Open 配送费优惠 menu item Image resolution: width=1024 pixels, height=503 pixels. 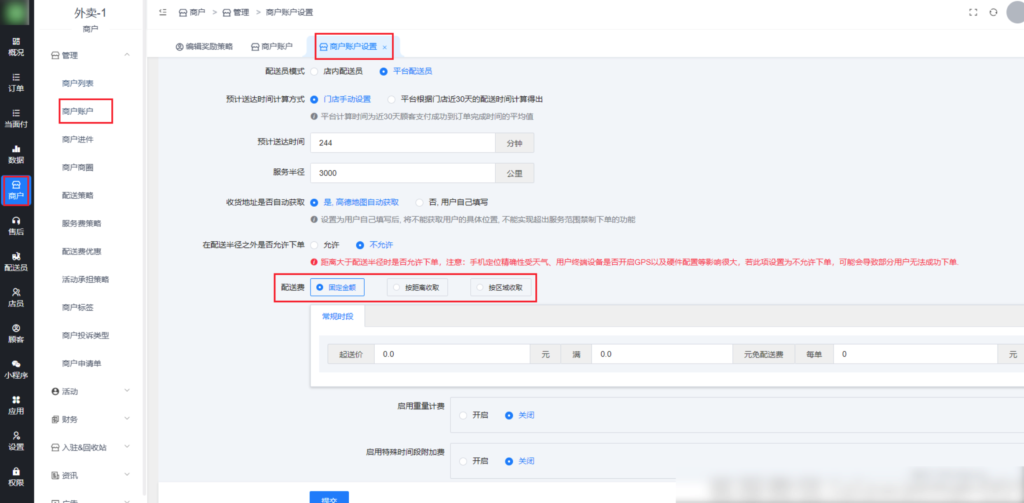point(82,251)
